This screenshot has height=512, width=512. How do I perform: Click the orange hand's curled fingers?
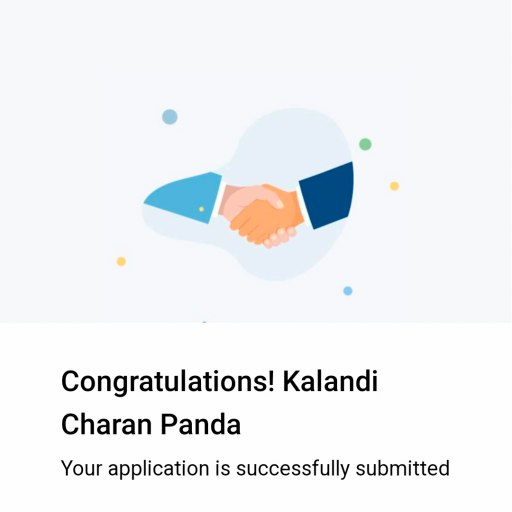280,237
